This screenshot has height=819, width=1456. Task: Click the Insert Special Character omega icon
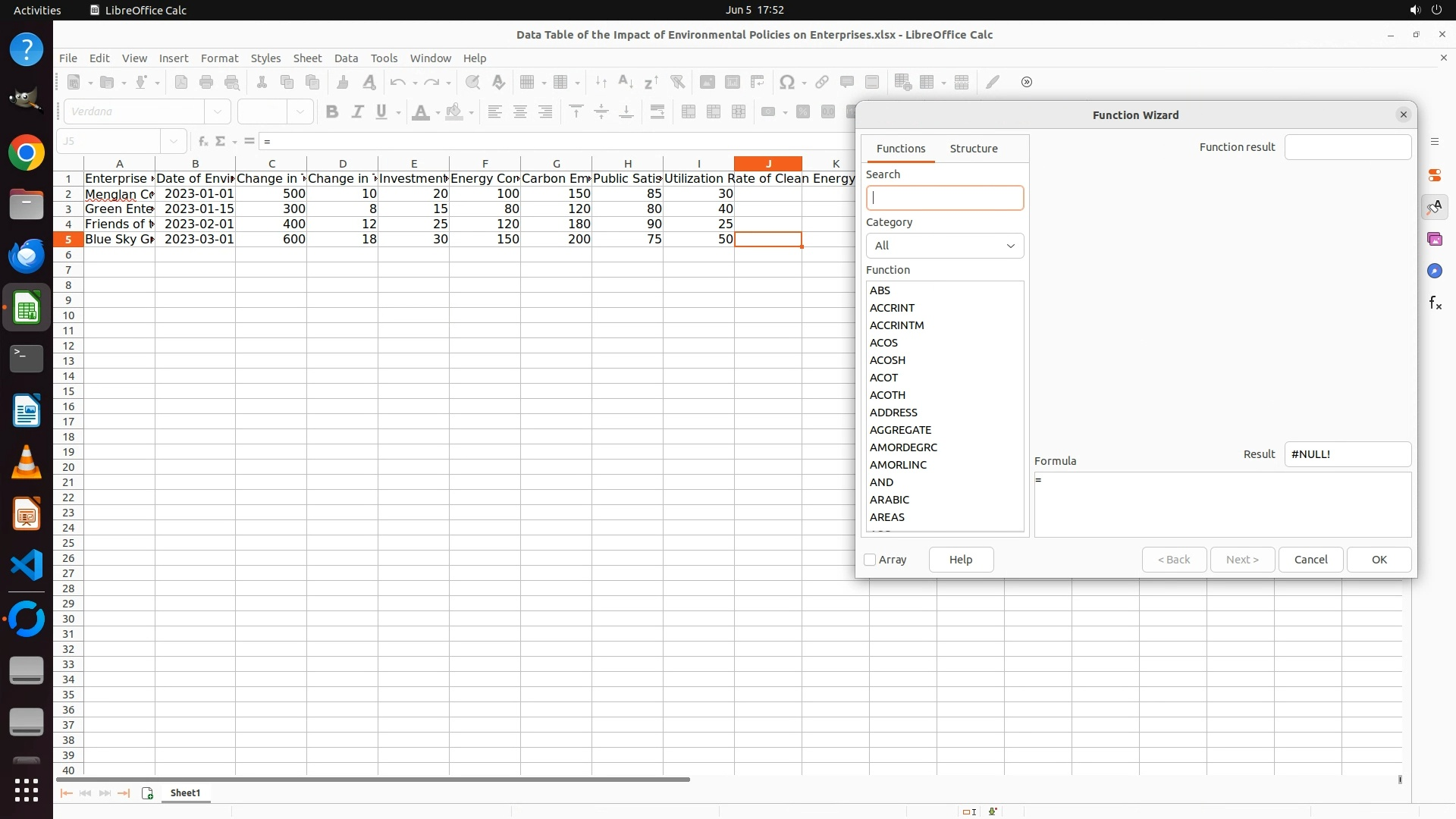click(x=787, y=83)
